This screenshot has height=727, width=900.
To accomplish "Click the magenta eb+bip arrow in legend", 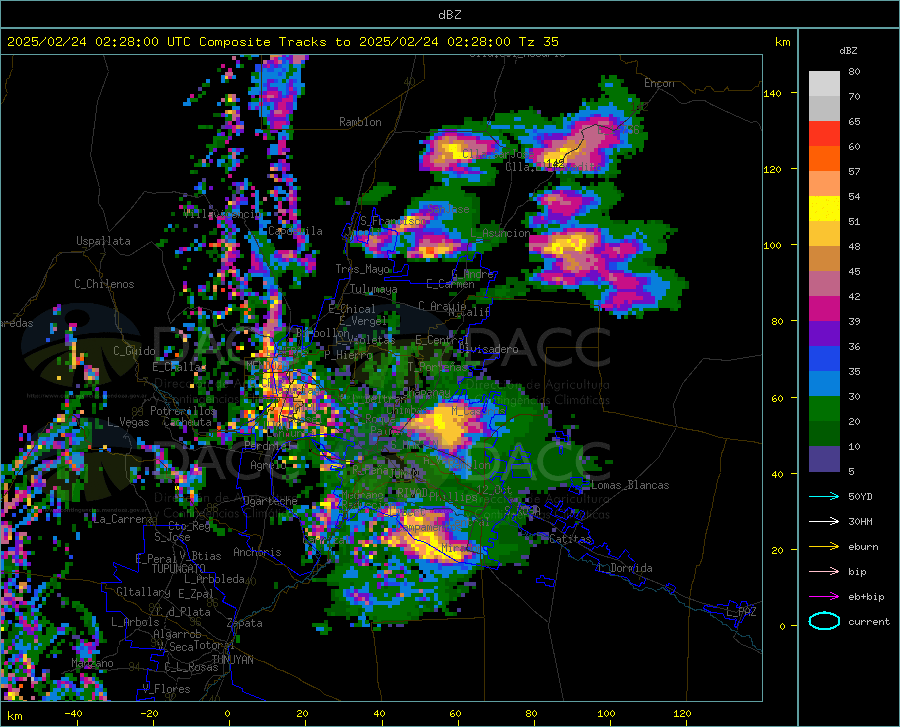I will tap(824, 597).
